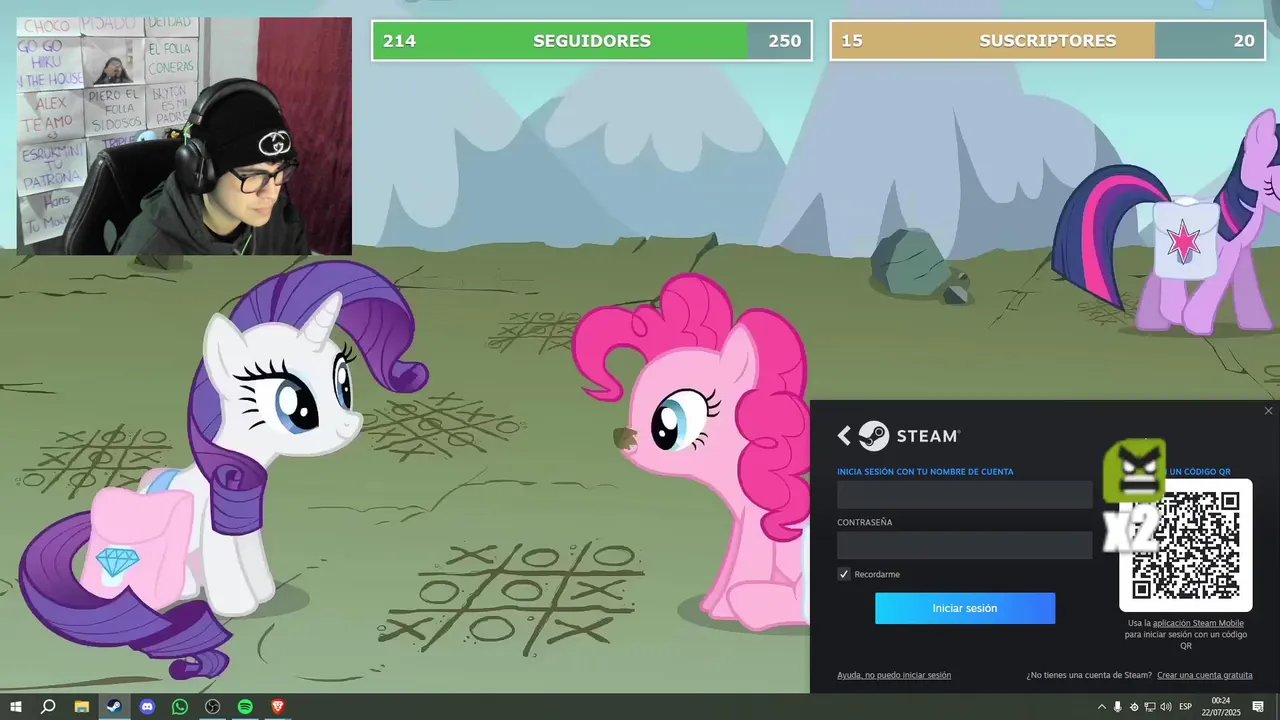1280x720 pixels.
Task: Click follower count '214'
Action: click(399, 41)
